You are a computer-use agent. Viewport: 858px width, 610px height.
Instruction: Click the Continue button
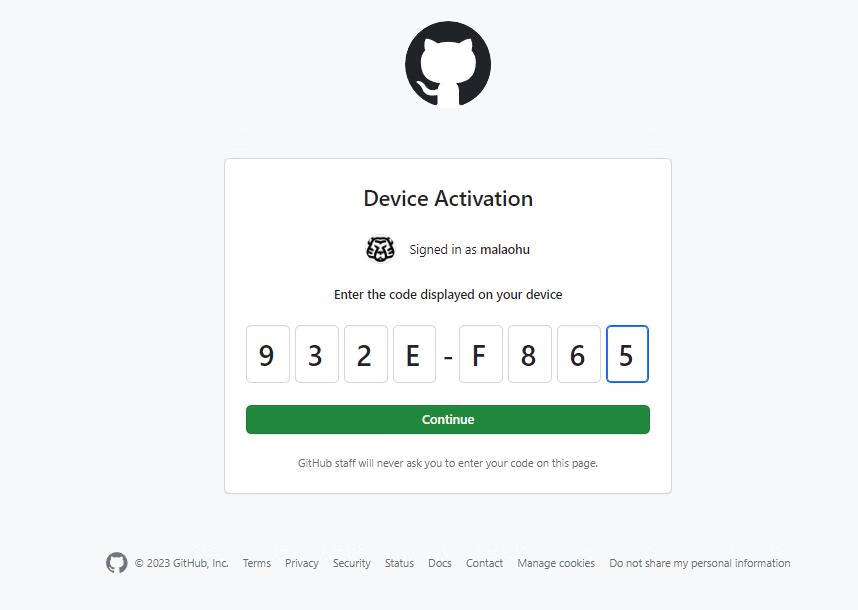[448, 420]
